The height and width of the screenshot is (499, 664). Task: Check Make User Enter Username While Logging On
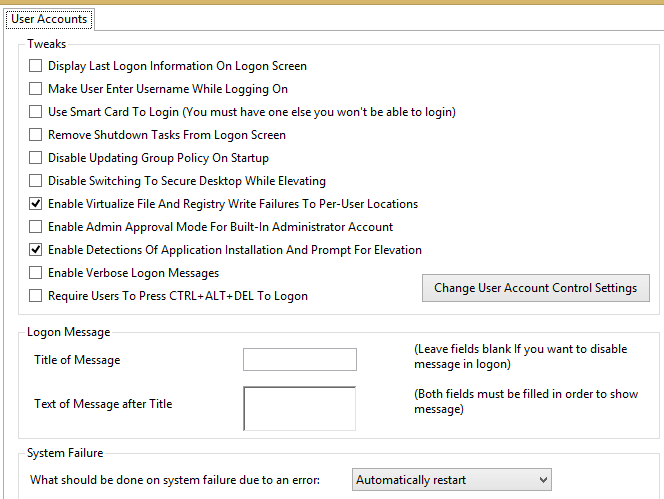pos(36,89)
